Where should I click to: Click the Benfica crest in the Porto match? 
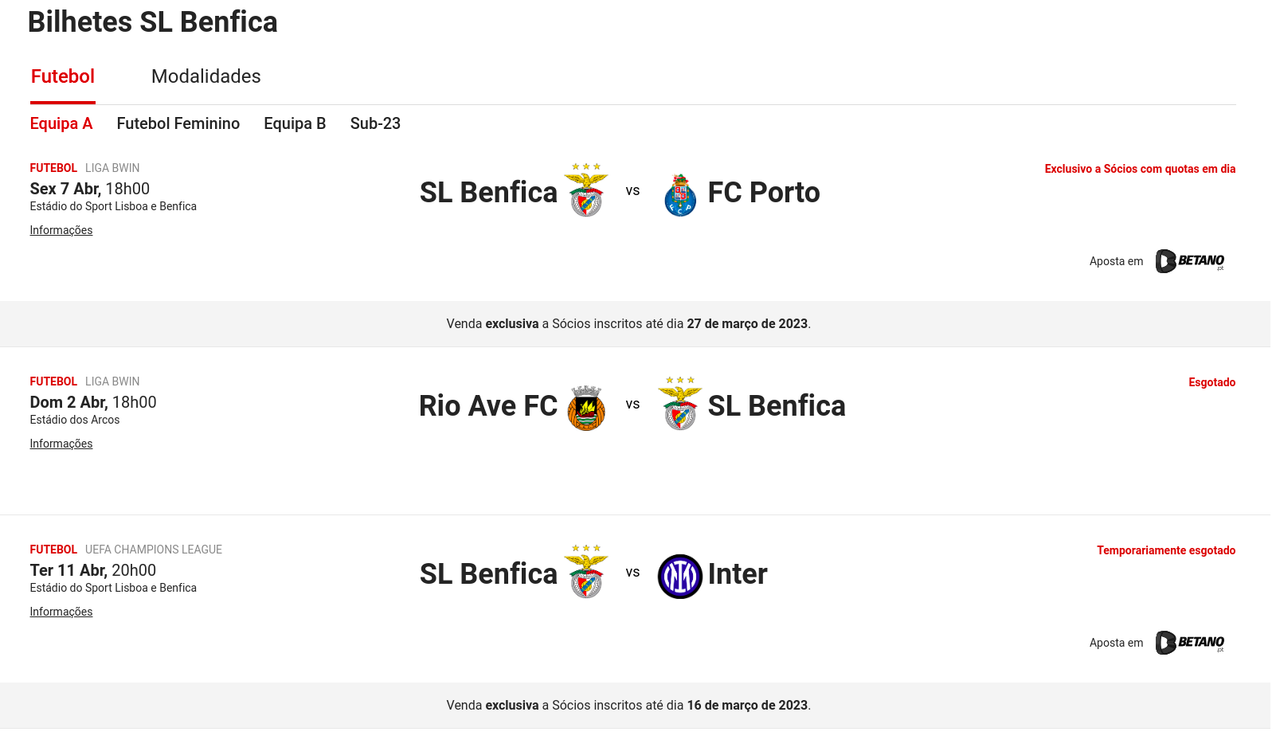coord(586,192)
